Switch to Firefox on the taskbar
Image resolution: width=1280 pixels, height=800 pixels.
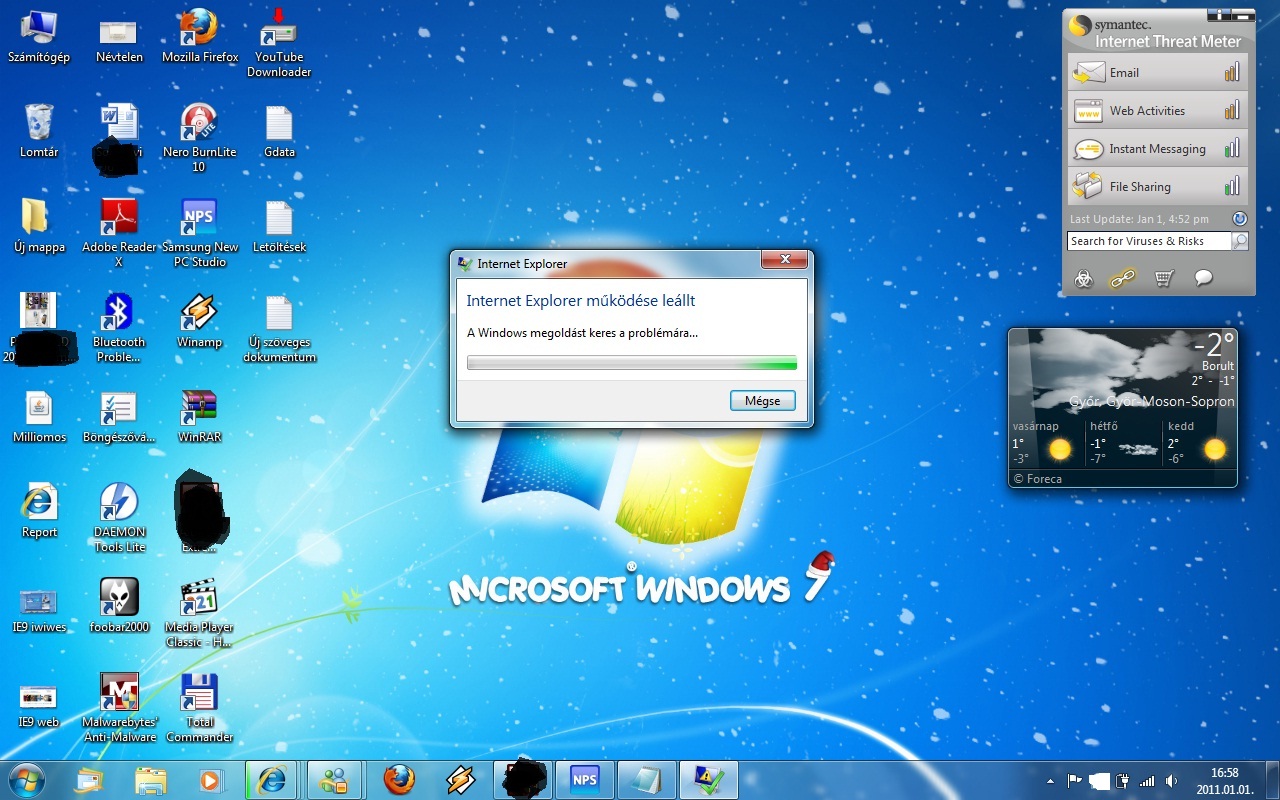click(x=399, y=780)
